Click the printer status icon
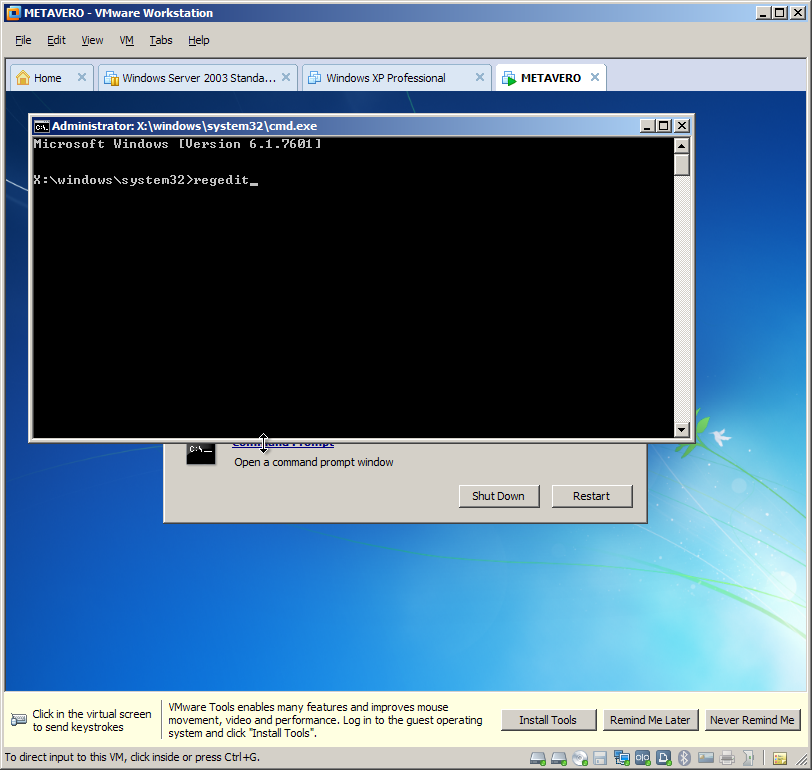The height and width of the screenshot is (770, 812). click(x=727, y=759)
